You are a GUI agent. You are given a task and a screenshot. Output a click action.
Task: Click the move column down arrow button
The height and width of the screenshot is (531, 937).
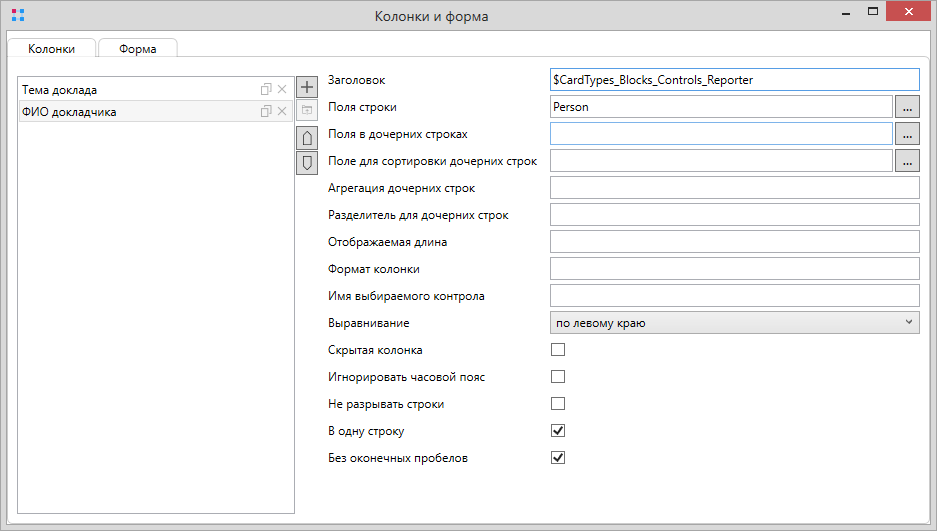pos(307,162)
